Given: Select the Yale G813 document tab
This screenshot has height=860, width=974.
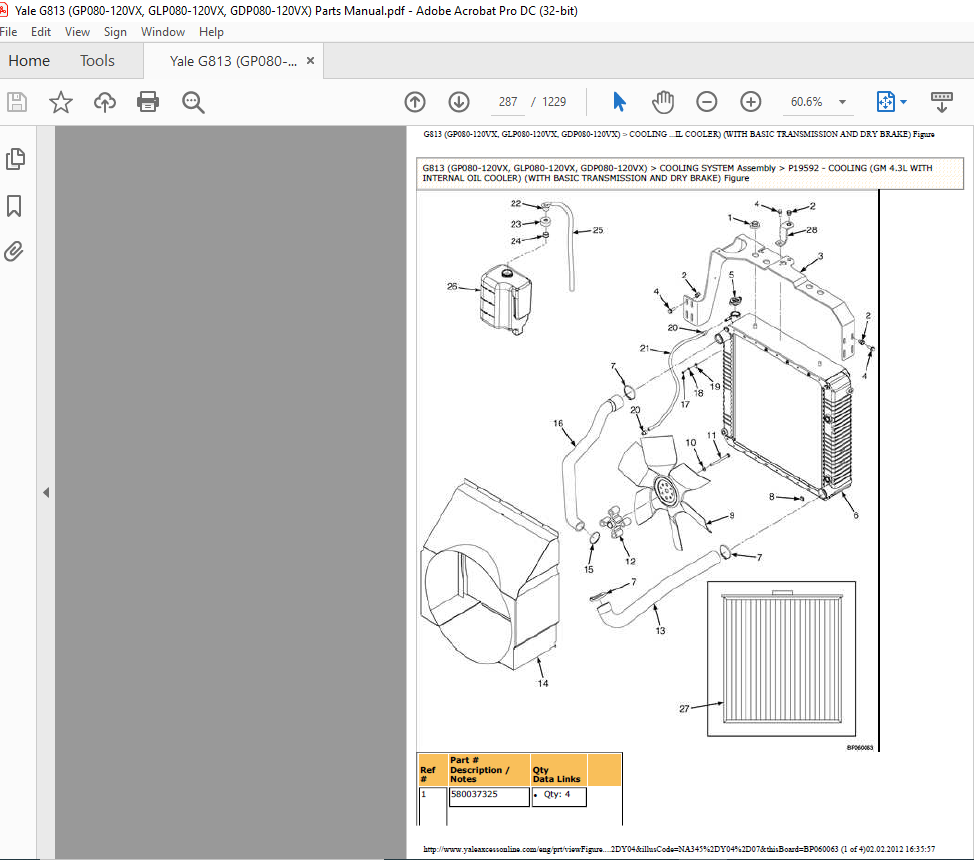Looking at the screenshot, I should click(233, 61).
